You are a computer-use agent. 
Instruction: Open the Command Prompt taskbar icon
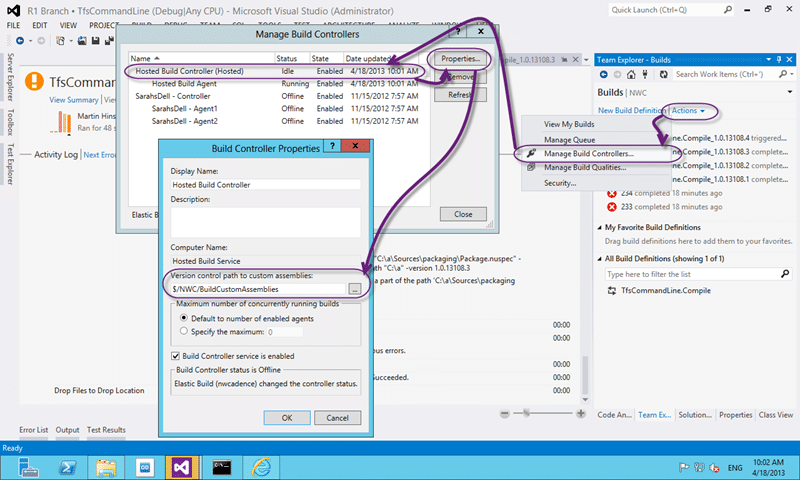pyautogui.click(x=221, y=467)
